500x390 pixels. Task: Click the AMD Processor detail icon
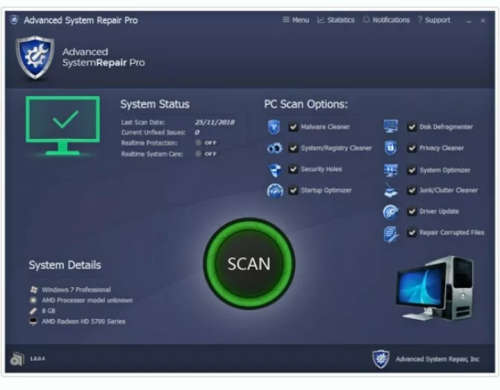click(33, 300)
